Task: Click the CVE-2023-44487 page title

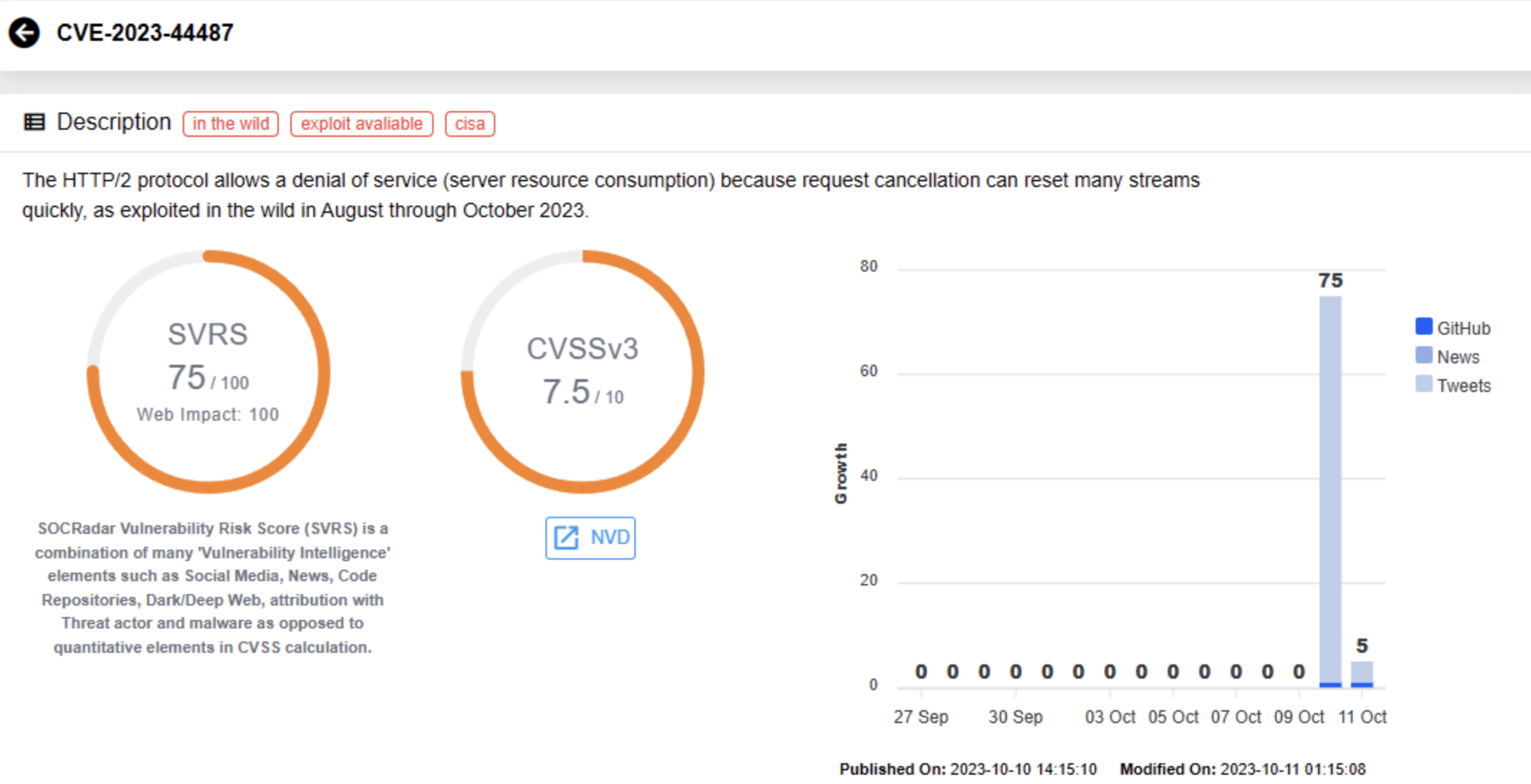Action: point(145,33)
